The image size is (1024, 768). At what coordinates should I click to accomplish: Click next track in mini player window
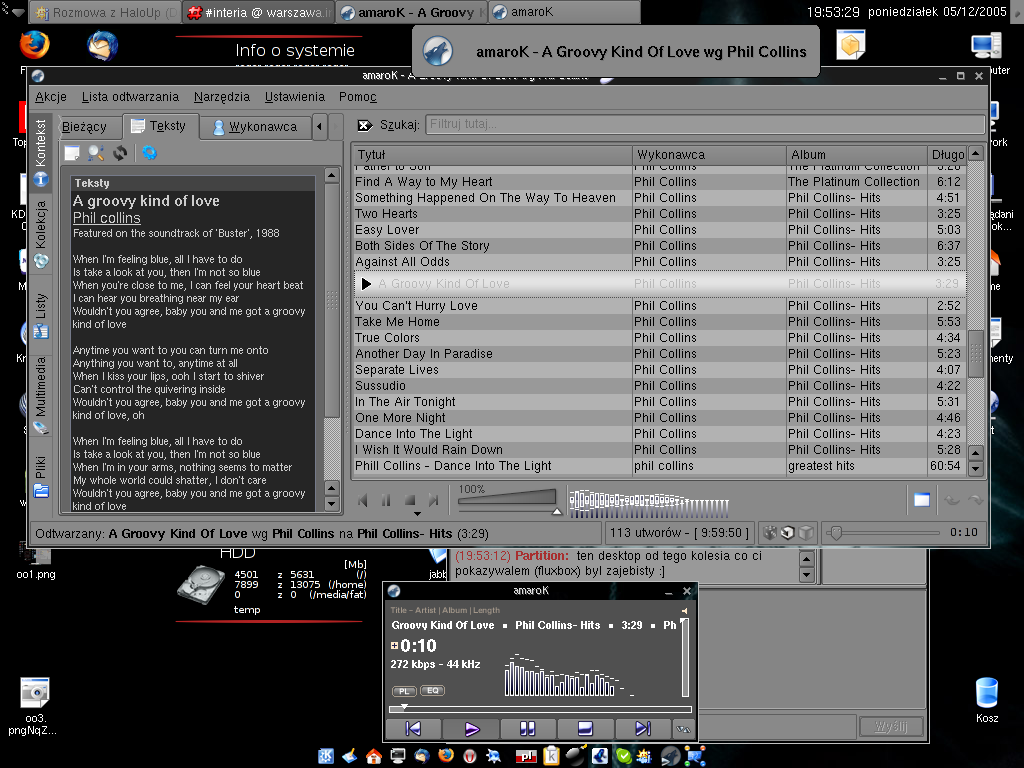coord(643,728)
